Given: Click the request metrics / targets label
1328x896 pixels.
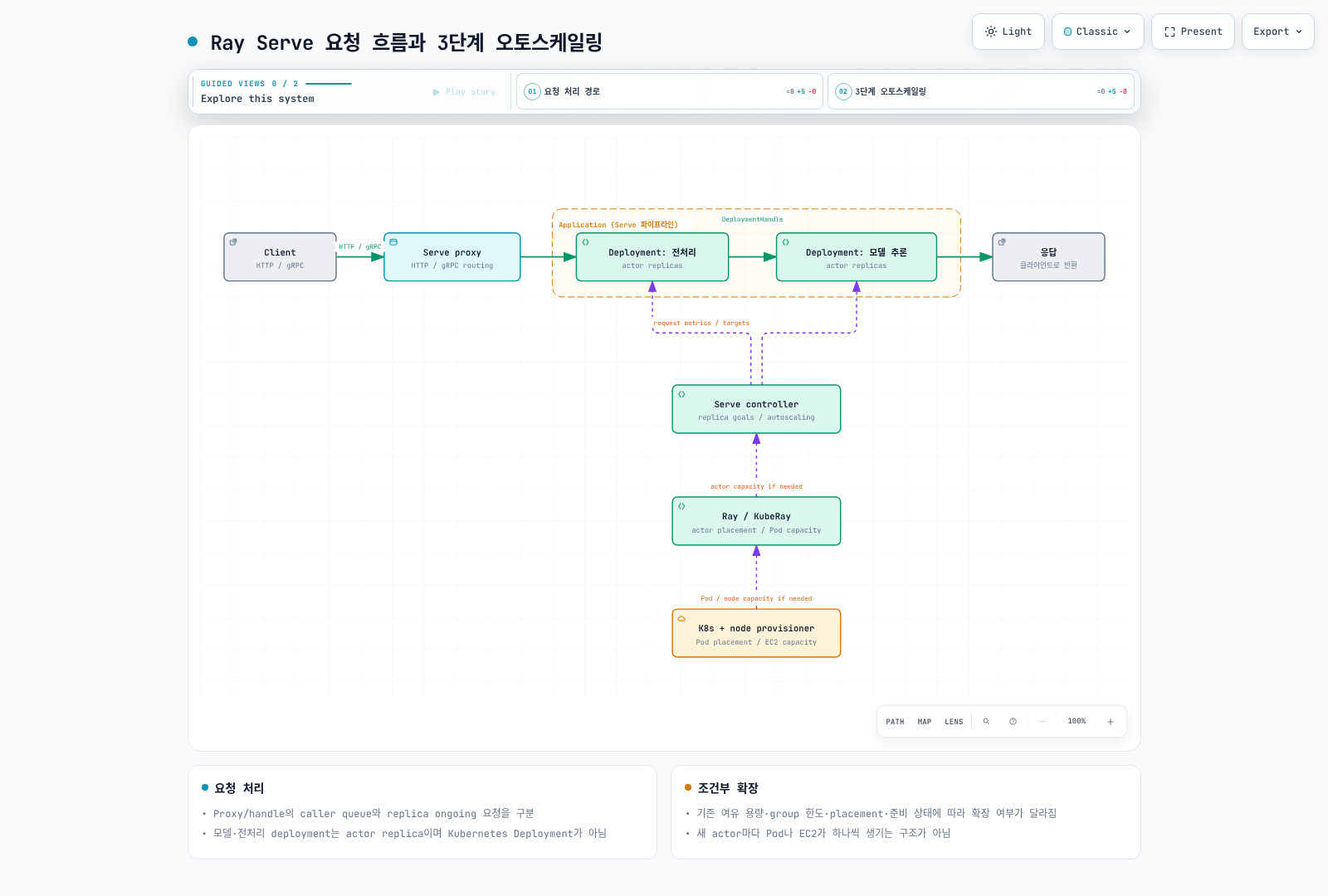Looking at the screenshot, I should point(701,324).
